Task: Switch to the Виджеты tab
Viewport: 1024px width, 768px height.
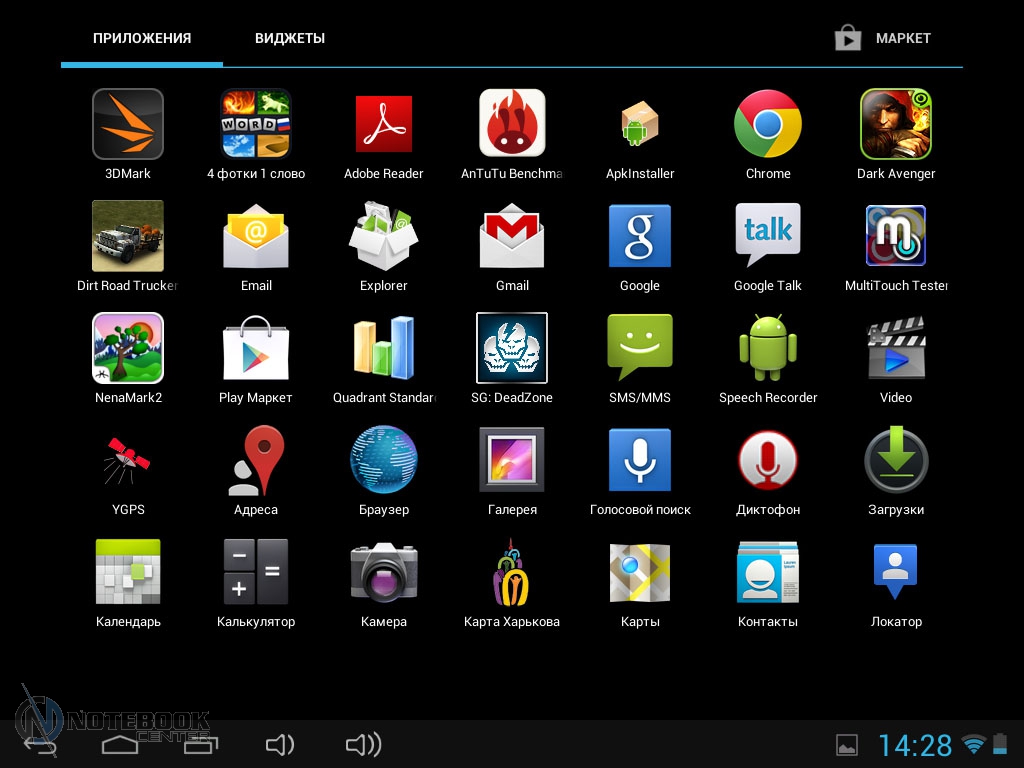Action: pos(290,38)
